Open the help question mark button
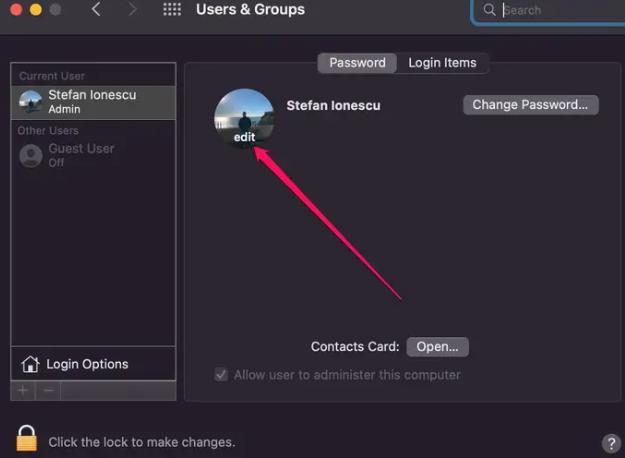Image resolution: width=625 pixels, height=458 pixels. [611, 443]
